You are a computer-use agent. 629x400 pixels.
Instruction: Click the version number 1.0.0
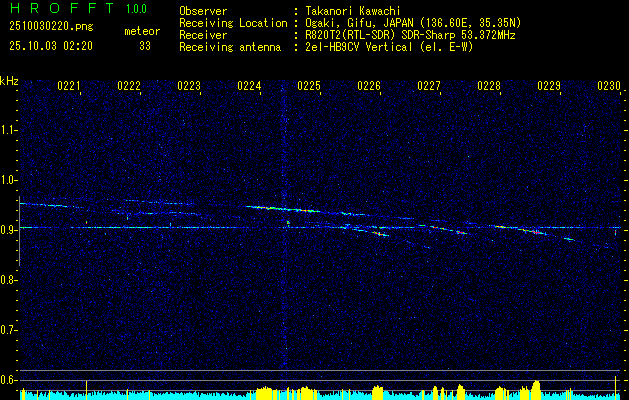coord(136,9)
